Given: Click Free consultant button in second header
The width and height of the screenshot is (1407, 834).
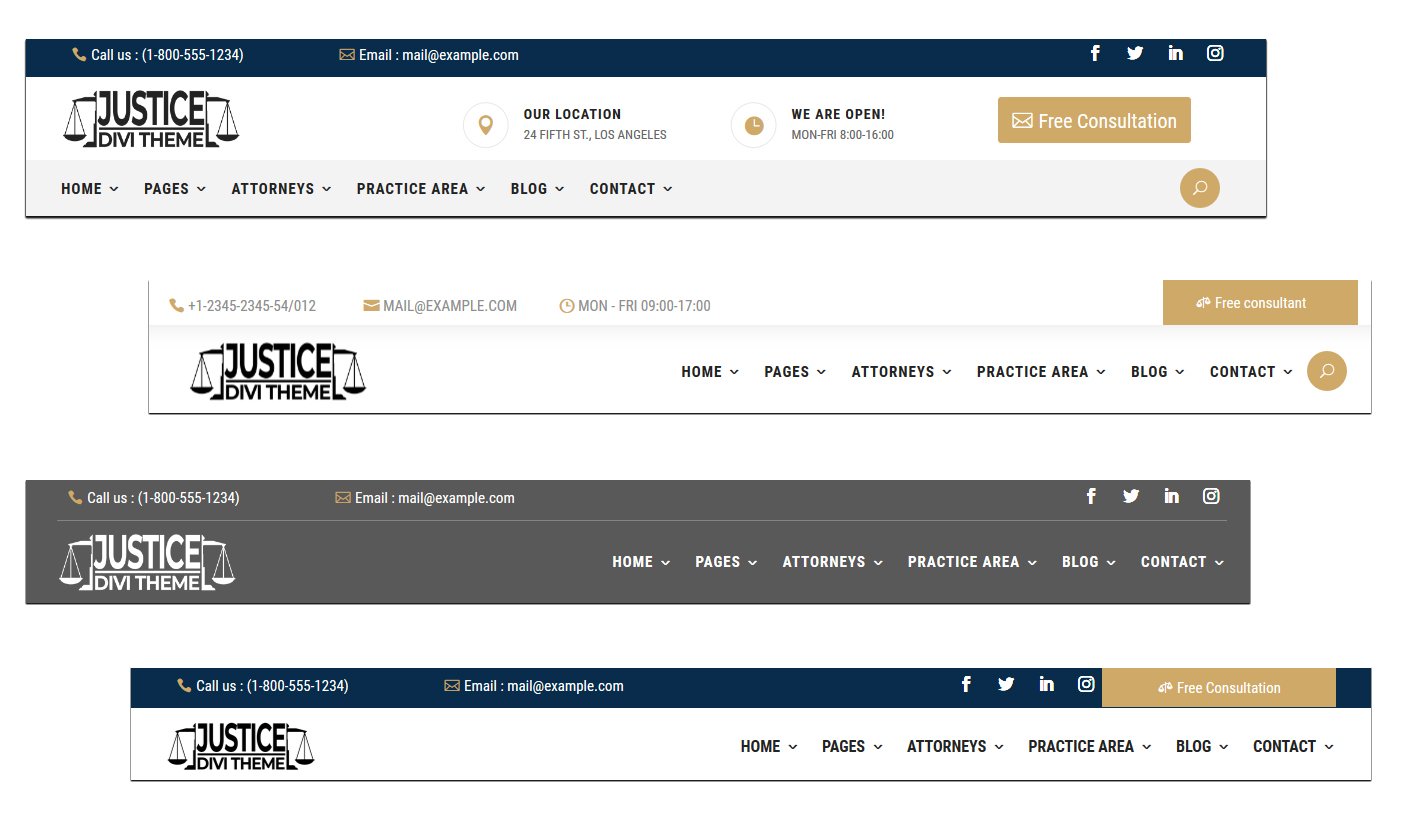Looking at the screenshot, I should 1260,302.
